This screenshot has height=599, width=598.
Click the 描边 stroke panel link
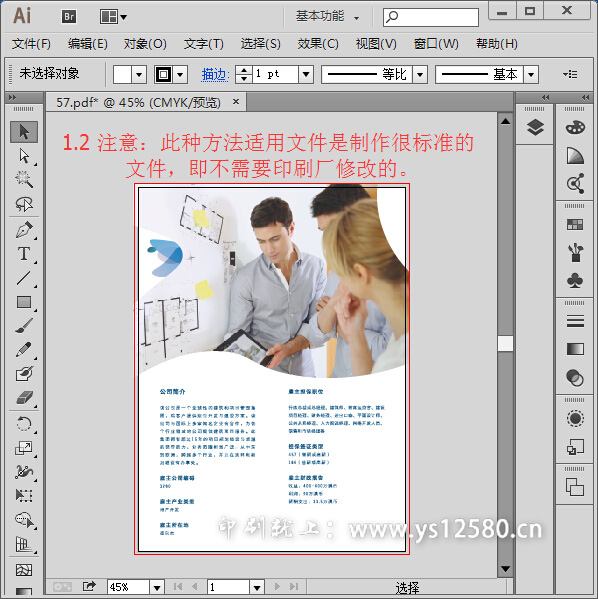(x=215, y=74)
